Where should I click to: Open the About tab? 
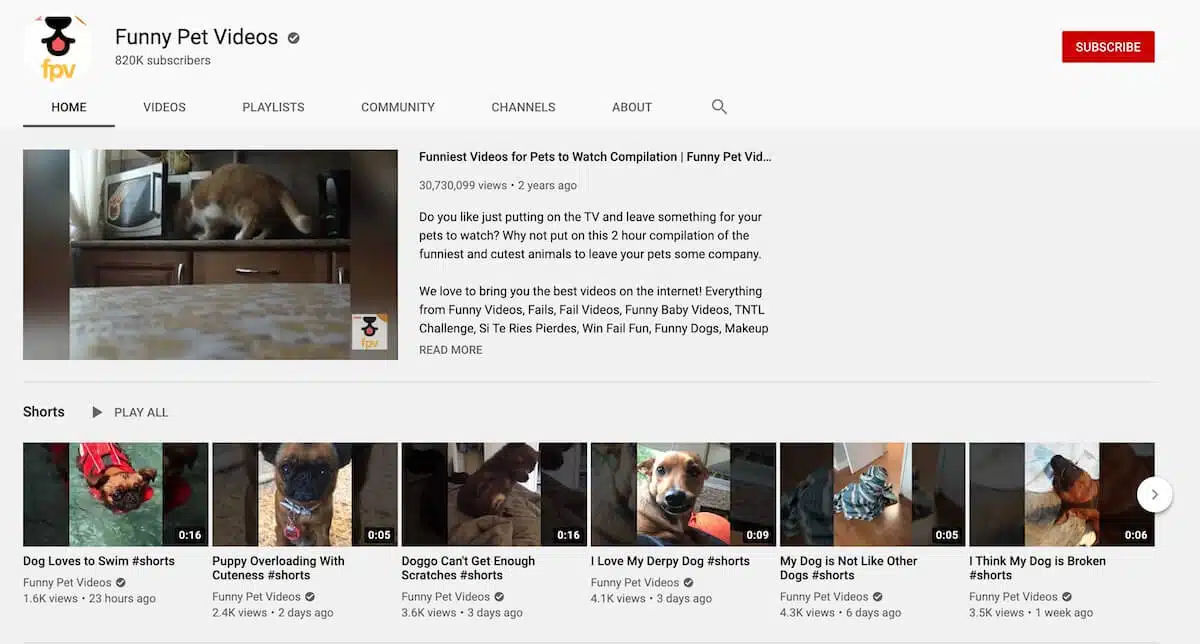(x=632, y=107)
